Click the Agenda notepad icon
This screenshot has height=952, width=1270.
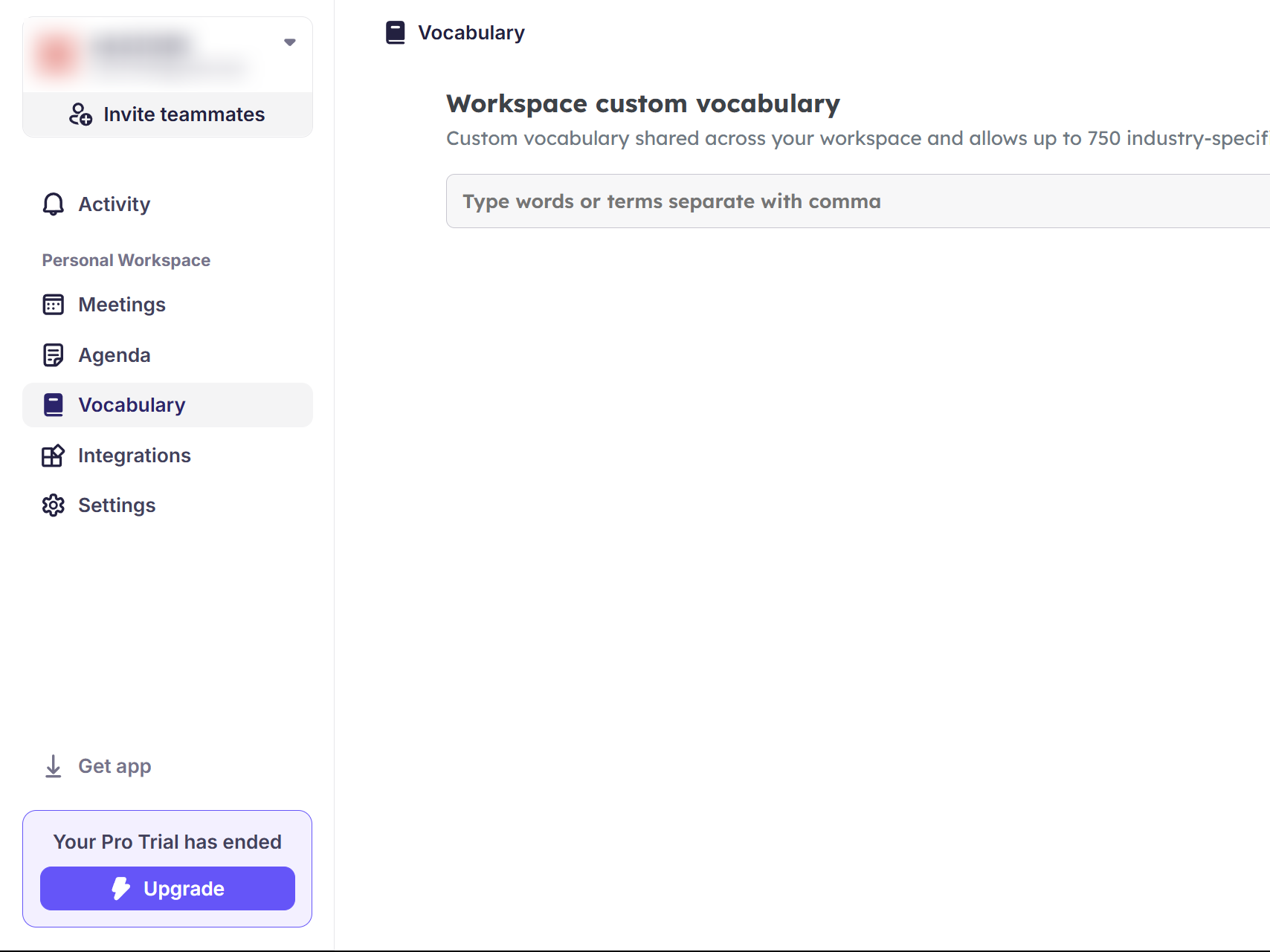[54, 355]
